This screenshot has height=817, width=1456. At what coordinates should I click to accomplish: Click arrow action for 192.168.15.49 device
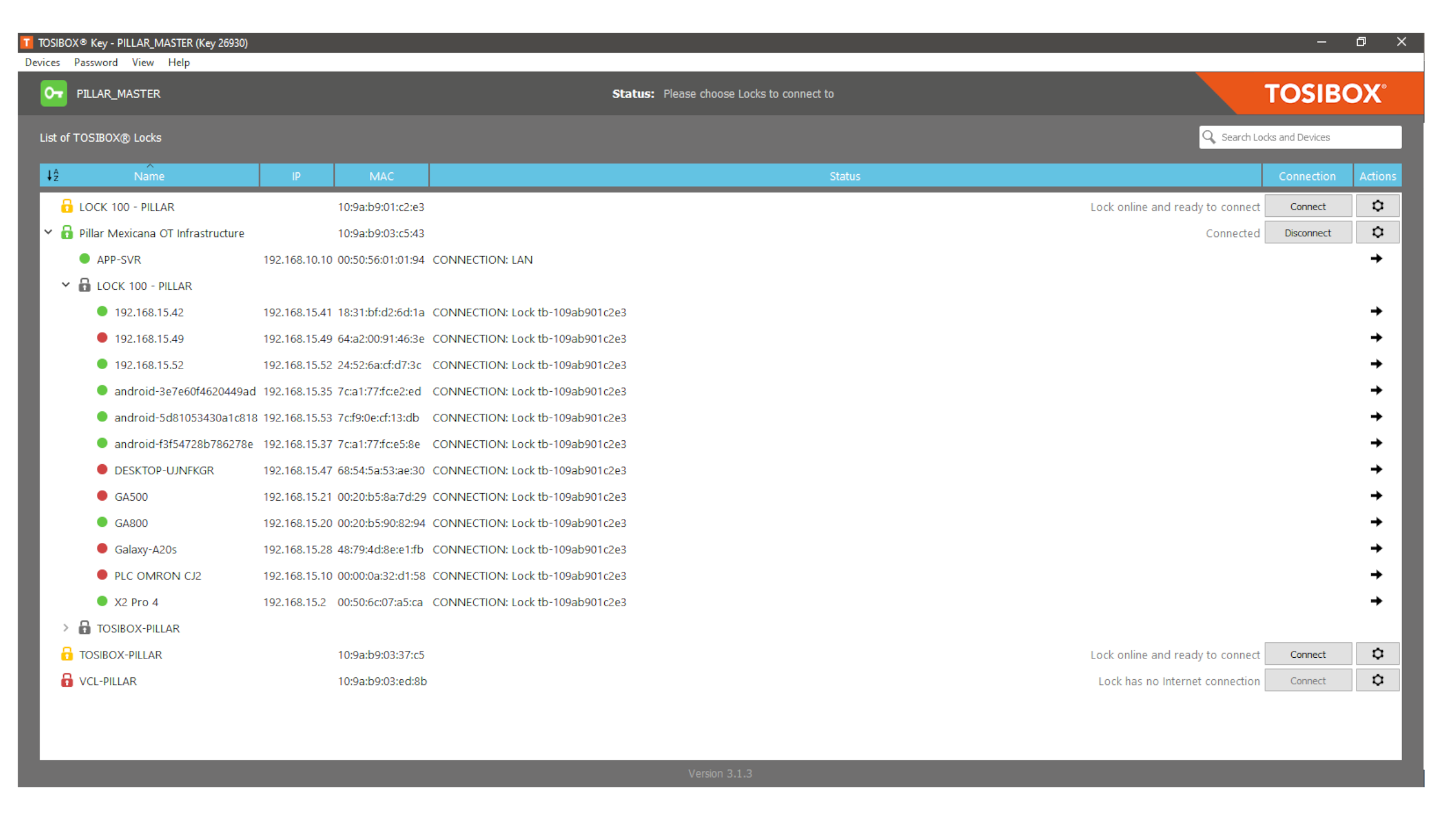(x=1376, y=338)
